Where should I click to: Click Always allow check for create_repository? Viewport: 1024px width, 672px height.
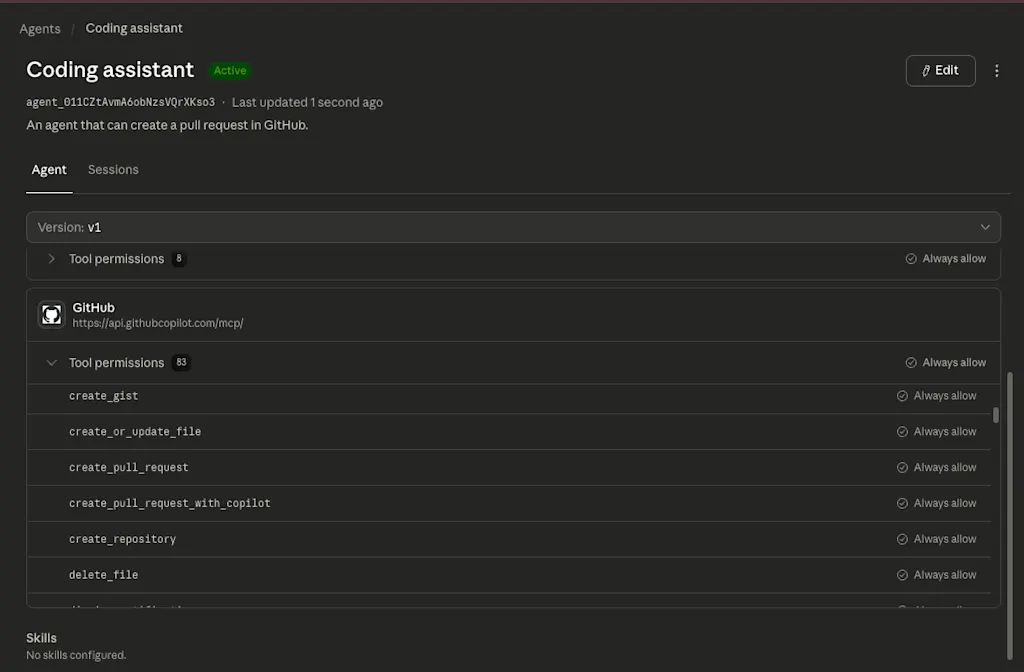point(902,539)
